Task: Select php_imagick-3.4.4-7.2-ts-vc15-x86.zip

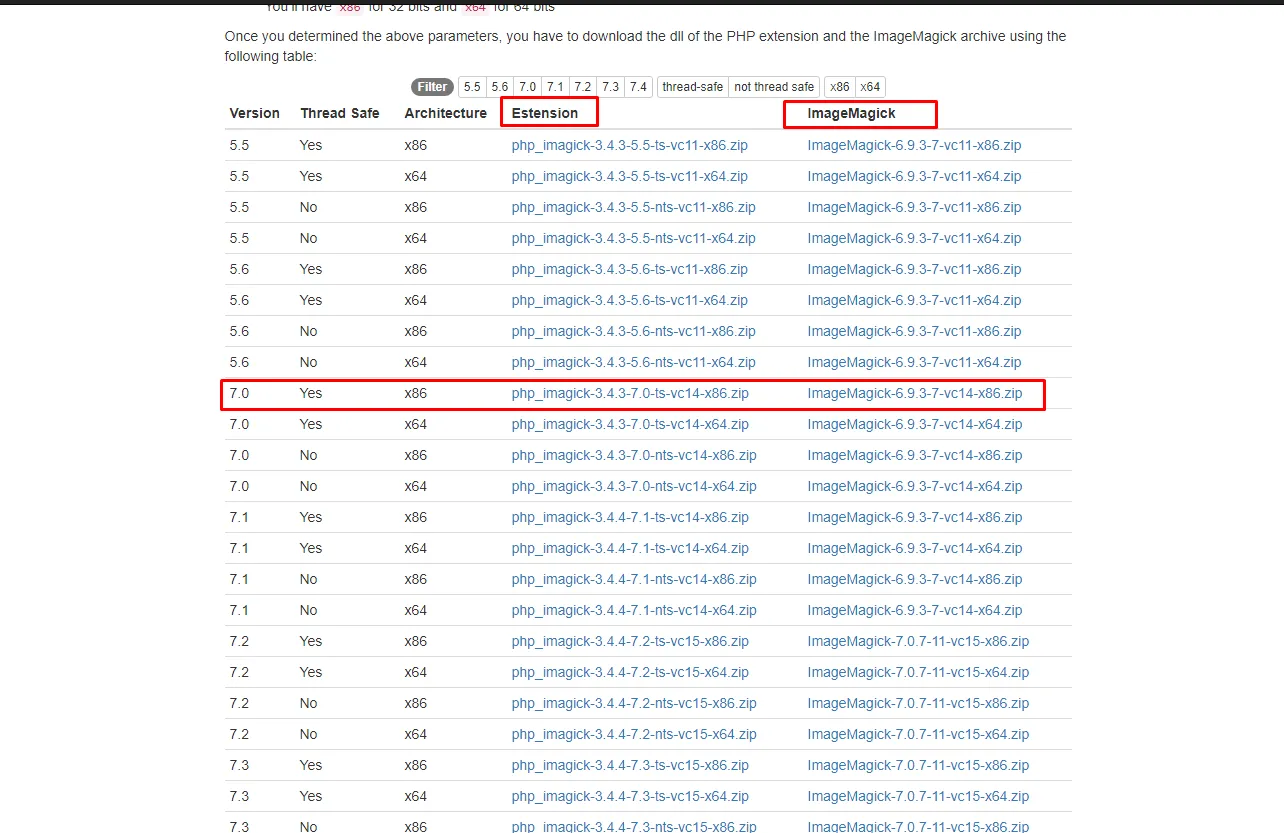Action: pos(630,641)
